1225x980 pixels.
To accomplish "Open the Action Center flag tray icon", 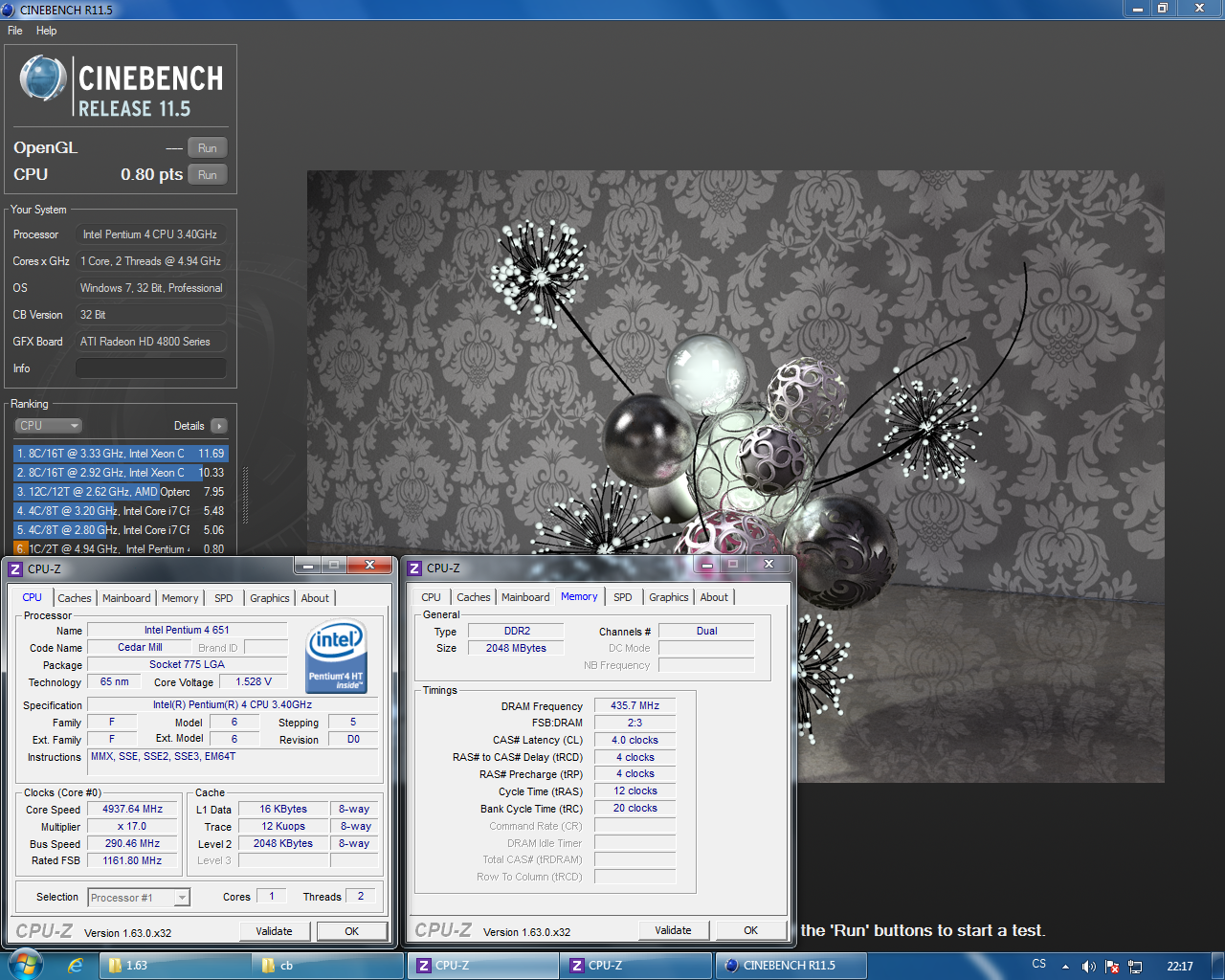I will 1112,967.
